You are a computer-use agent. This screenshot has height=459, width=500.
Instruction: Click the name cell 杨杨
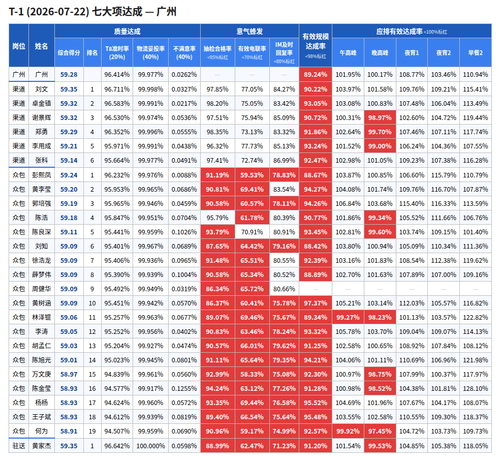(x=41, y=403)
